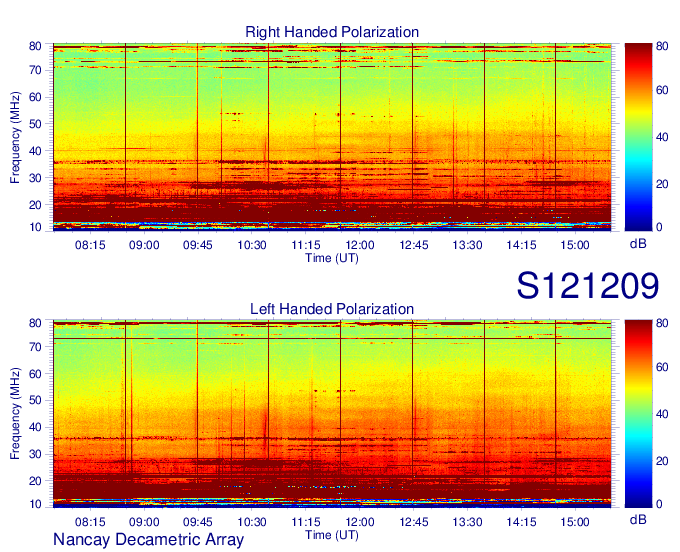Click the 40 dB tick on Right Handed colorbar
The width and height of the screenshot is (680, 552).
tap(662, 137)
